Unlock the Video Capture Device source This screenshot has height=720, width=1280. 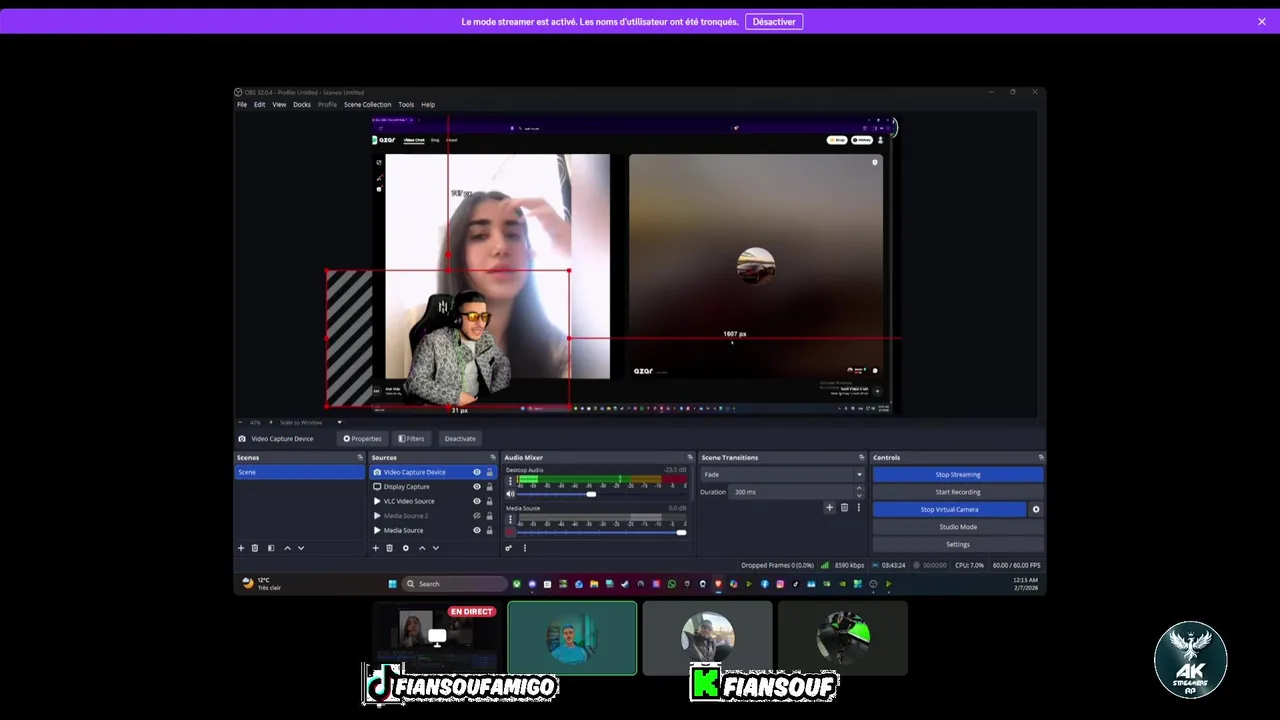pyautogui.click(x=489, y=472)
